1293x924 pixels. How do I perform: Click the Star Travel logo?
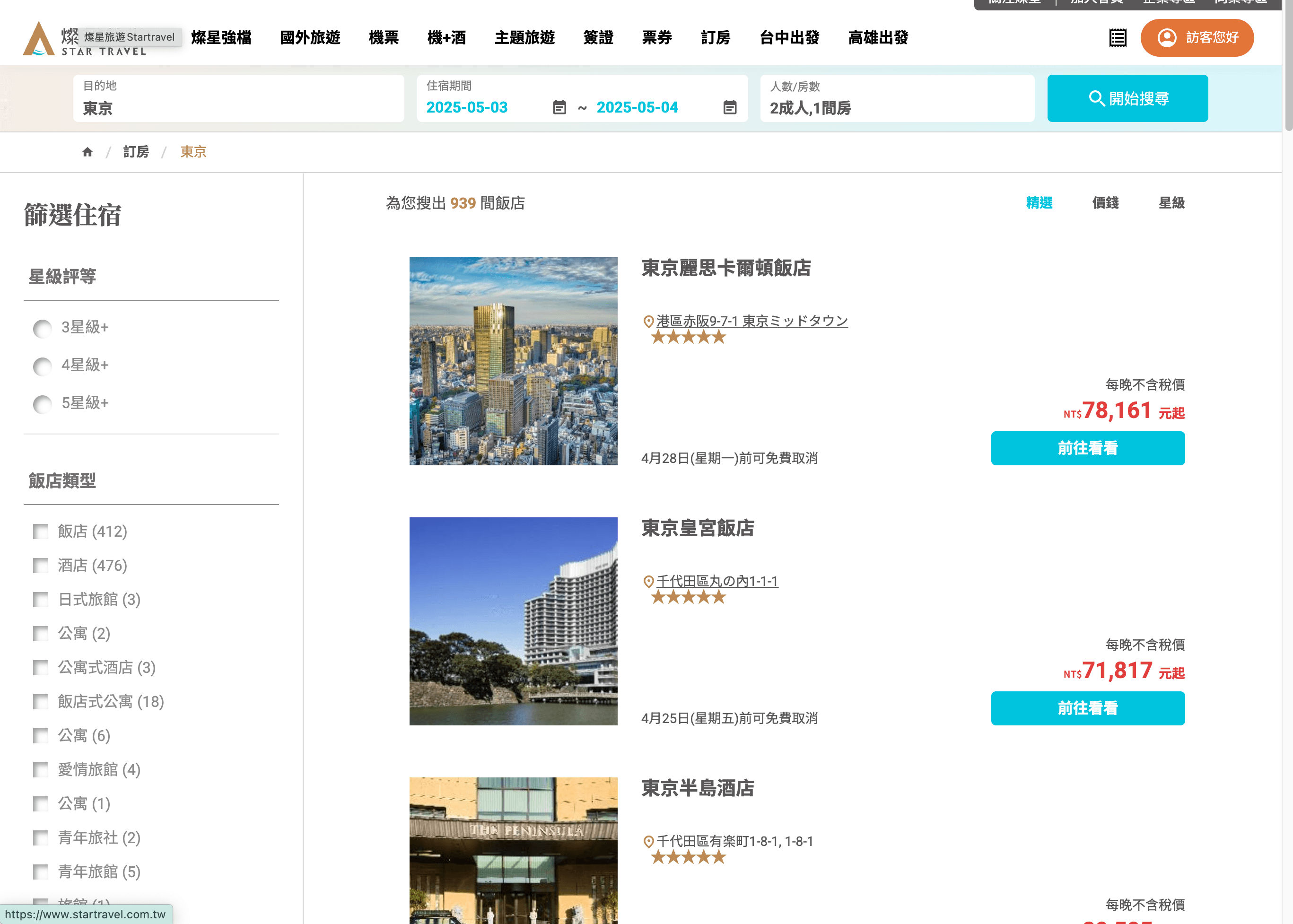point(40,39)
